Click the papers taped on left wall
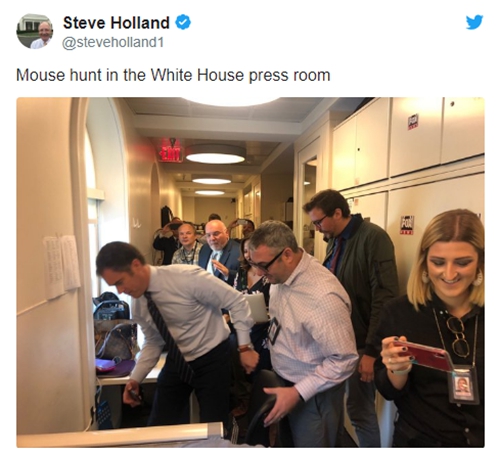This screenshot has height=455, width=500. 62,266
